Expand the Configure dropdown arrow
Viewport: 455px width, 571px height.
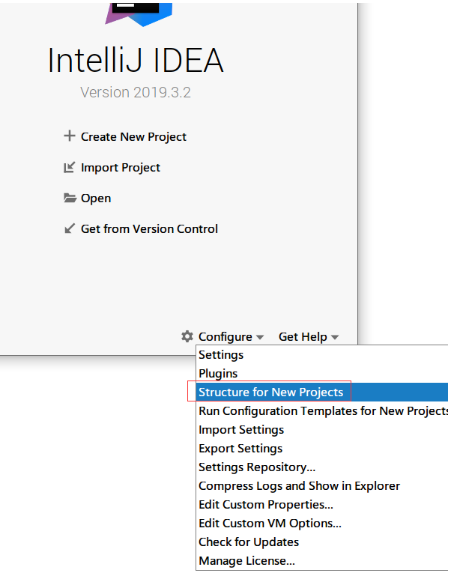click(x=260, y=337)
